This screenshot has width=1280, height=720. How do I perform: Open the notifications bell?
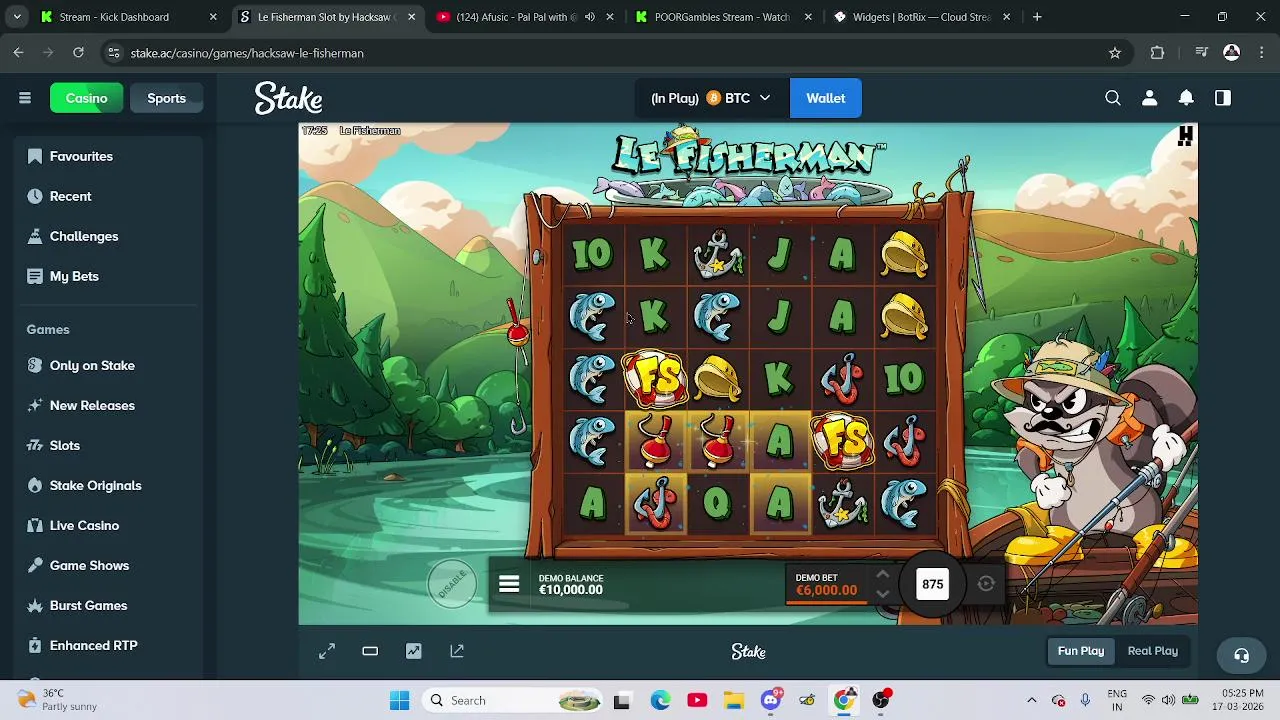point(1186,98)
